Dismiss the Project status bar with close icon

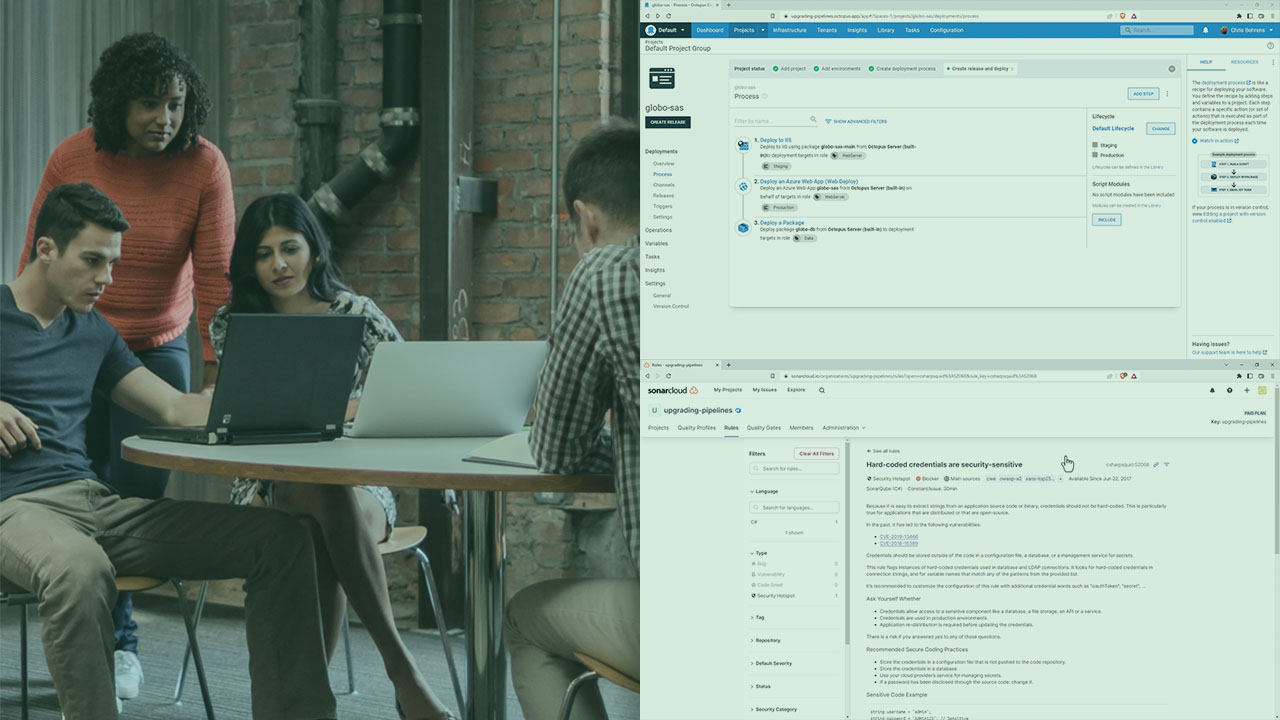point(1172,69)
